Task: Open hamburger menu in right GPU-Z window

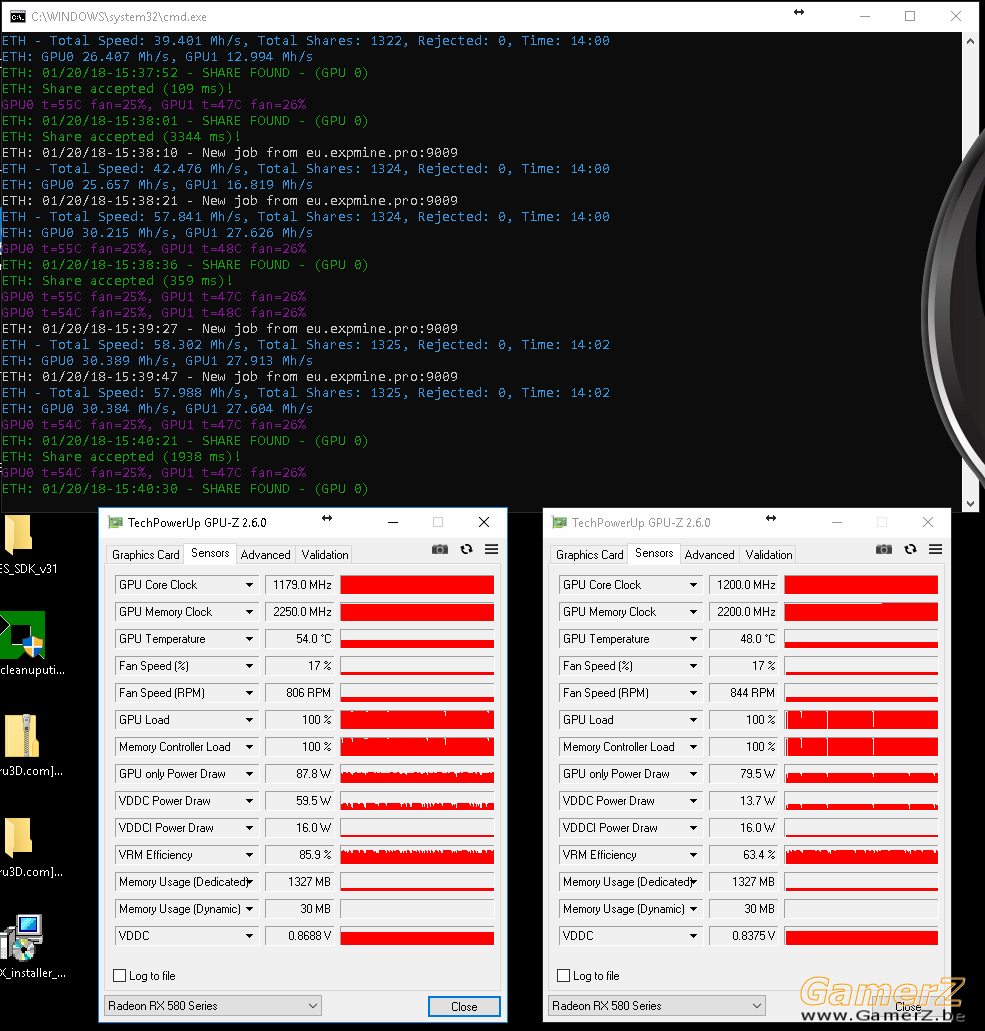Action: pos(936,549)
